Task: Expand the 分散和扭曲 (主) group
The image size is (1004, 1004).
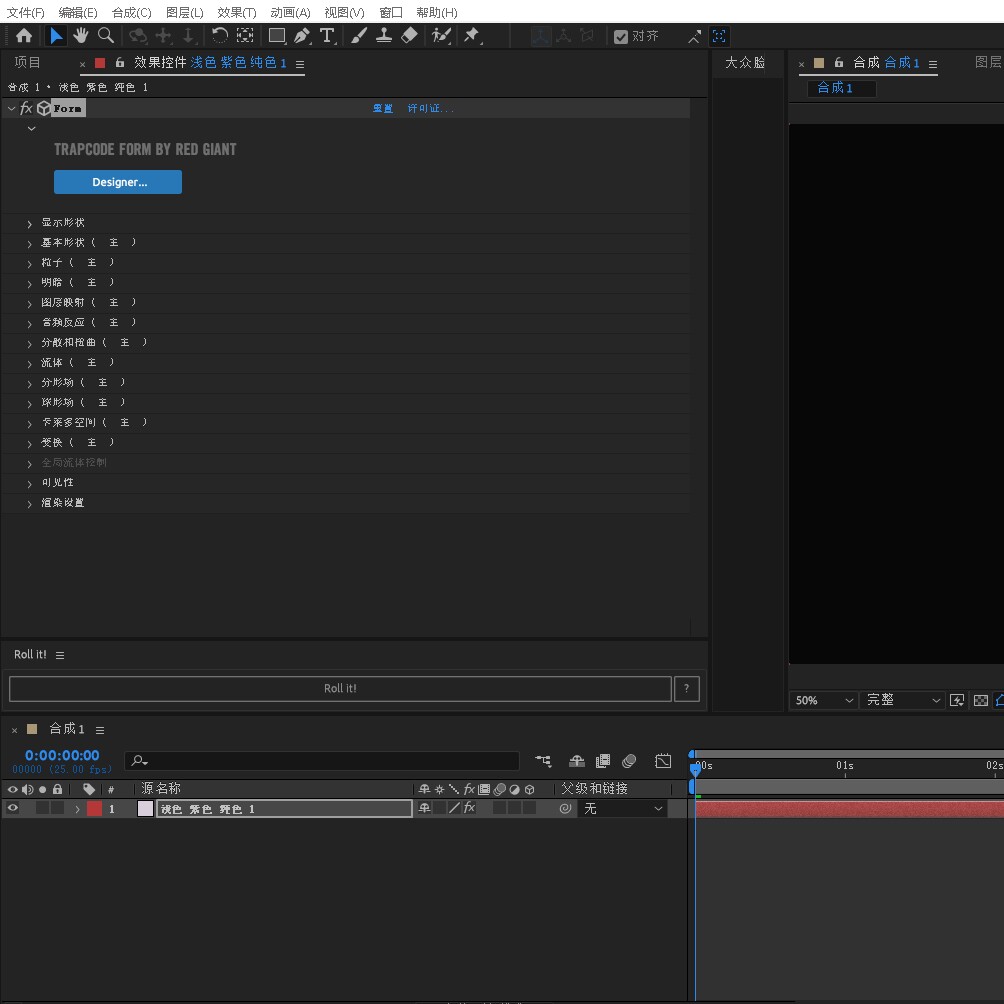Action: (29, 344)
